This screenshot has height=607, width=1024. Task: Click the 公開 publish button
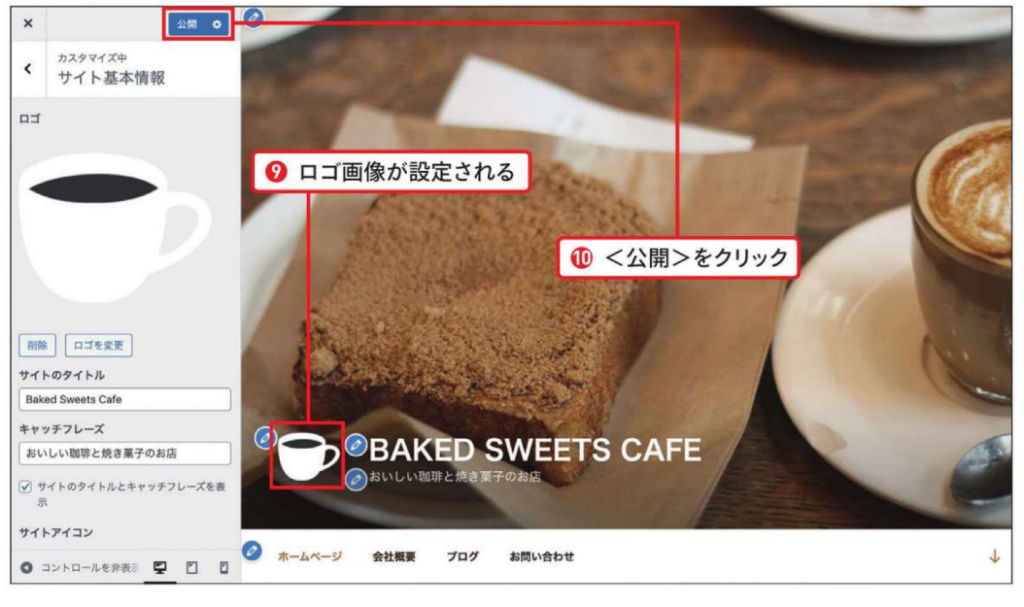[x=187, y=24]
